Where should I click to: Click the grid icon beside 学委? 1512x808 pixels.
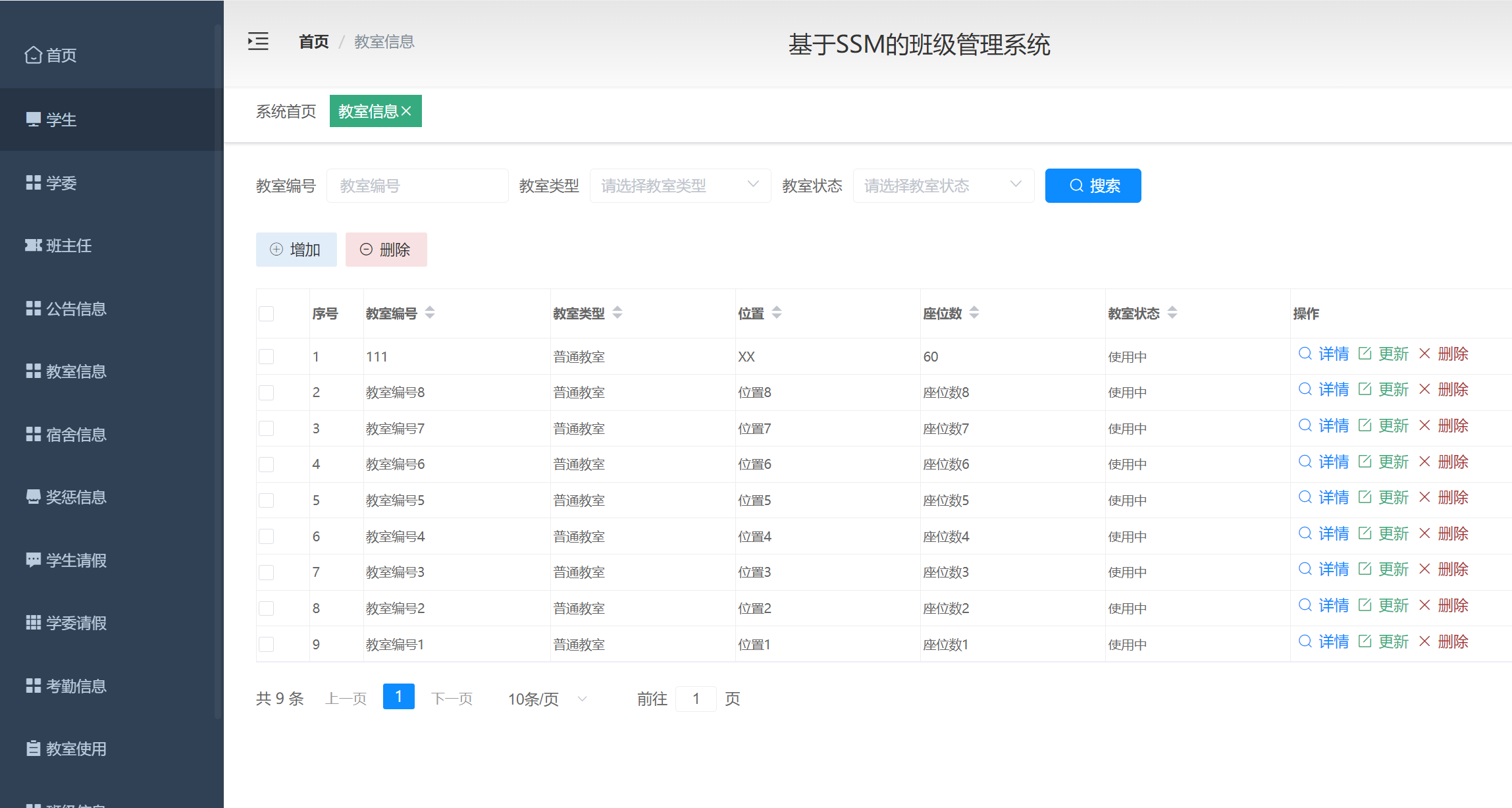[x=33, y=182]
